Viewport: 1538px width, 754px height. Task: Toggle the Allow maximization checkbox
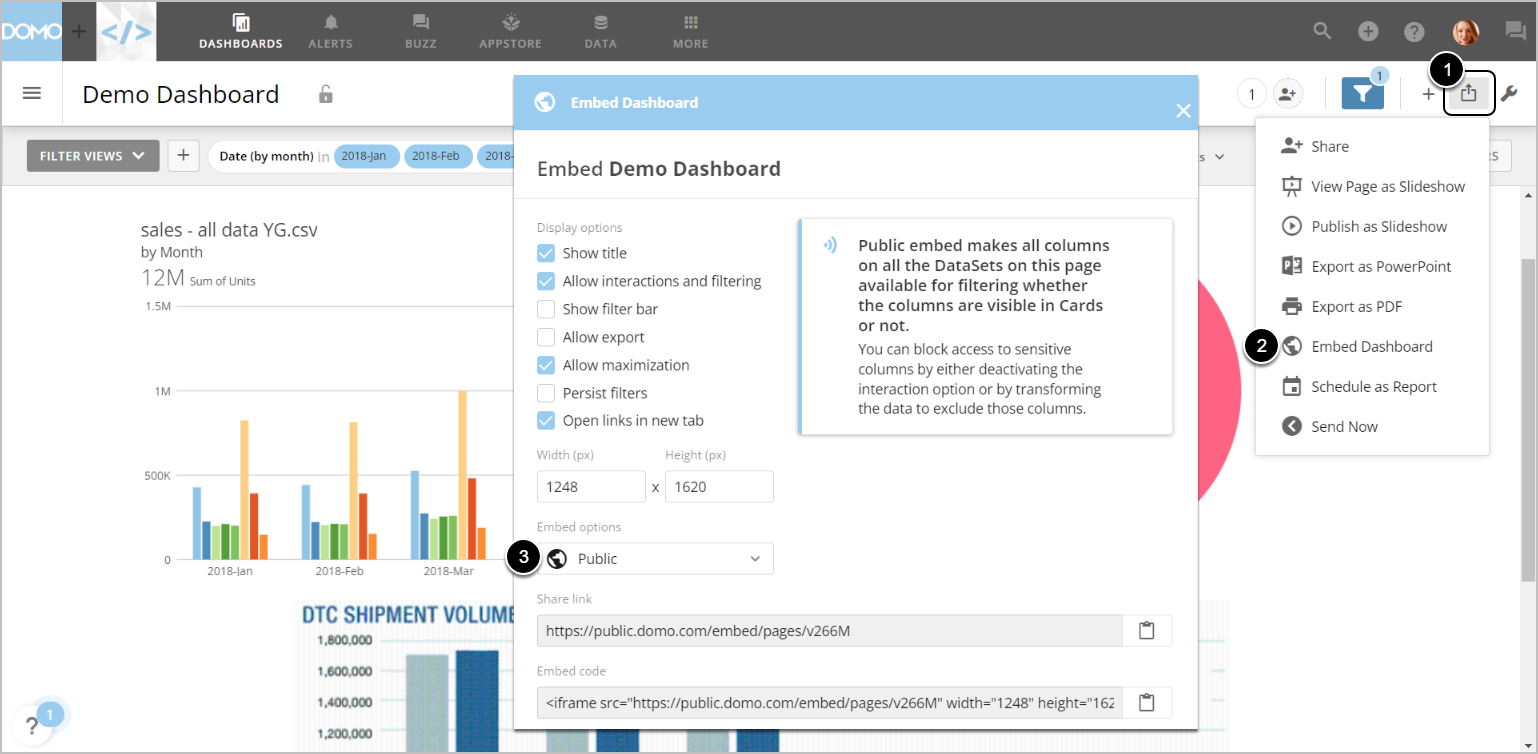(546, 365)
